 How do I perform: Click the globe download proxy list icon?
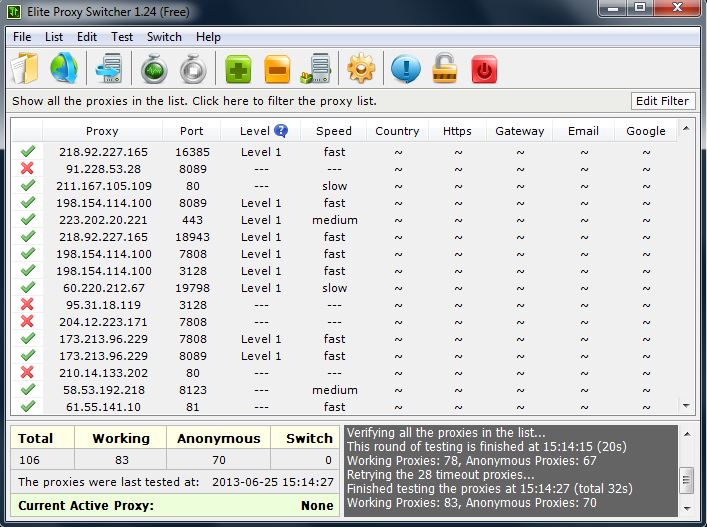click(64, 69)
